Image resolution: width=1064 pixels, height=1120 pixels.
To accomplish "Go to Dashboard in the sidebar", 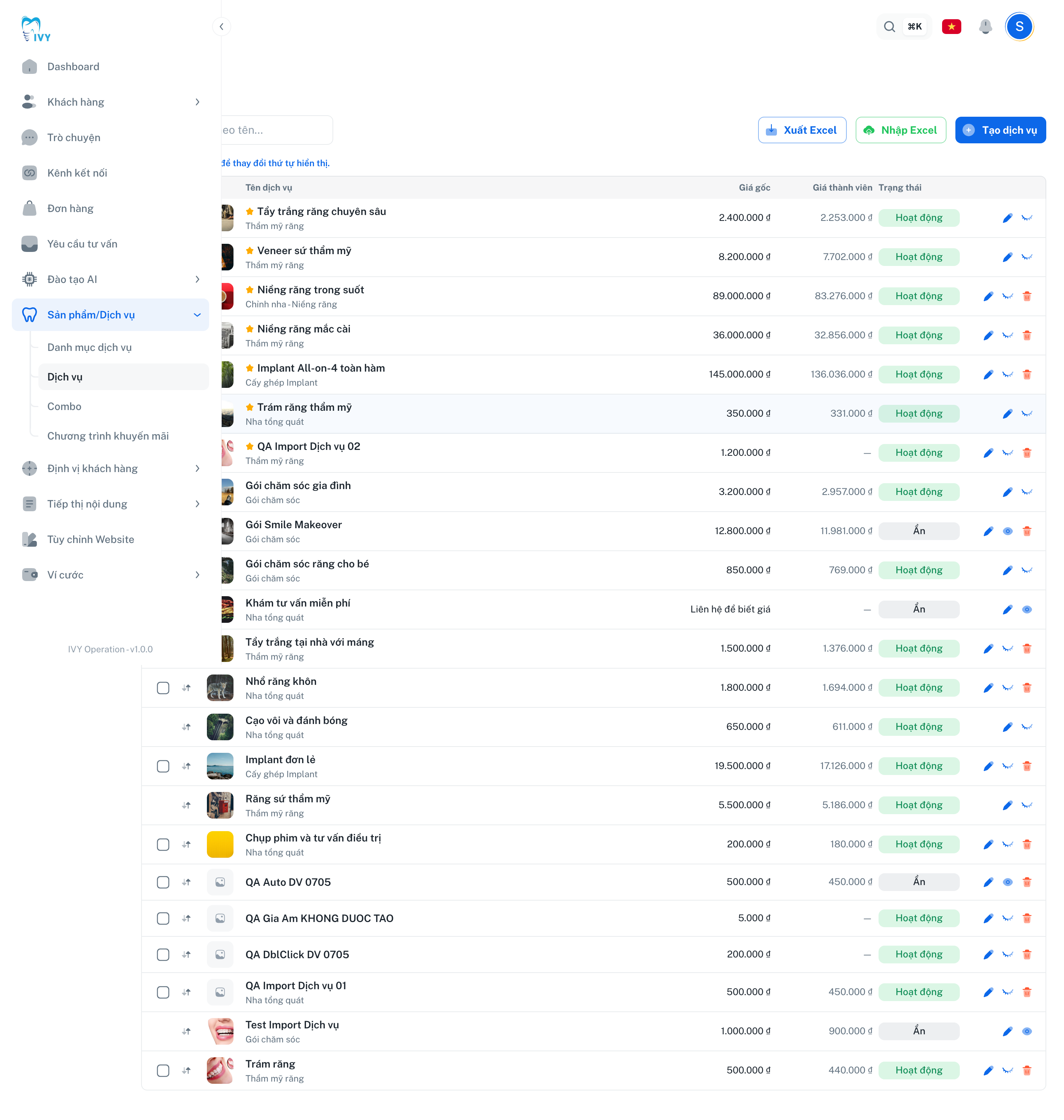I will click(x=110, y=66).
